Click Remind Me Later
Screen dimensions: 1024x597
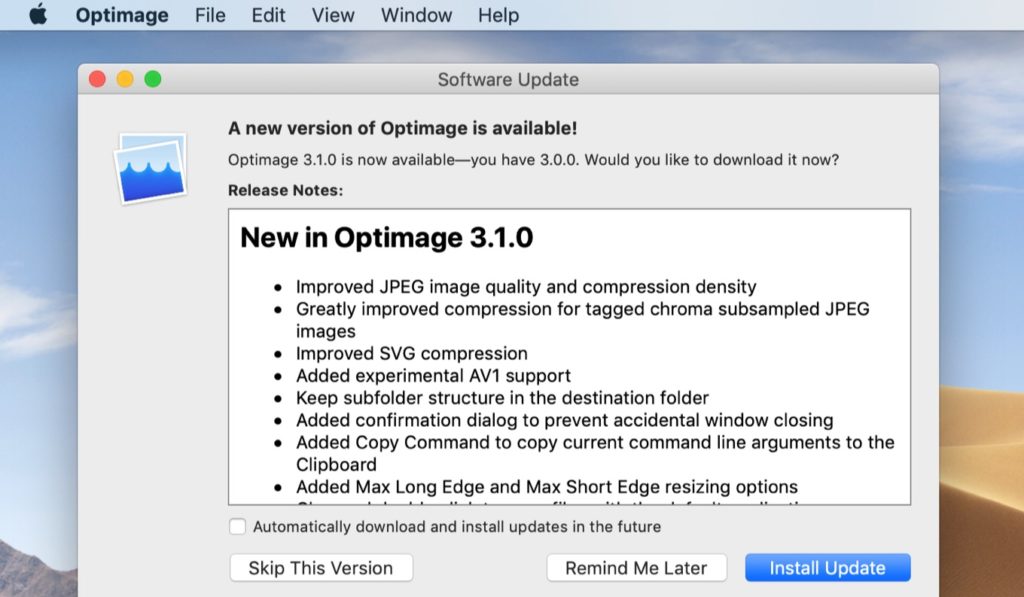[636, 567]
